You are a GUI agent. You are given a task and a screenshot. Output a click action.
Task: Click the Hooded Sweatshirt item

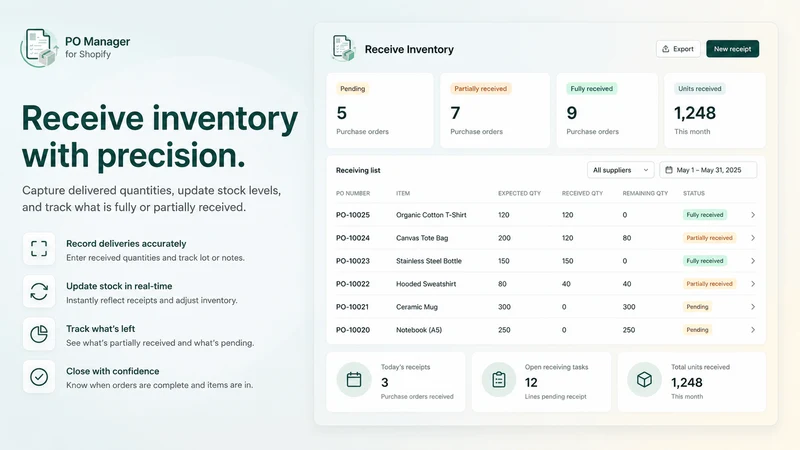click(426, 284)
